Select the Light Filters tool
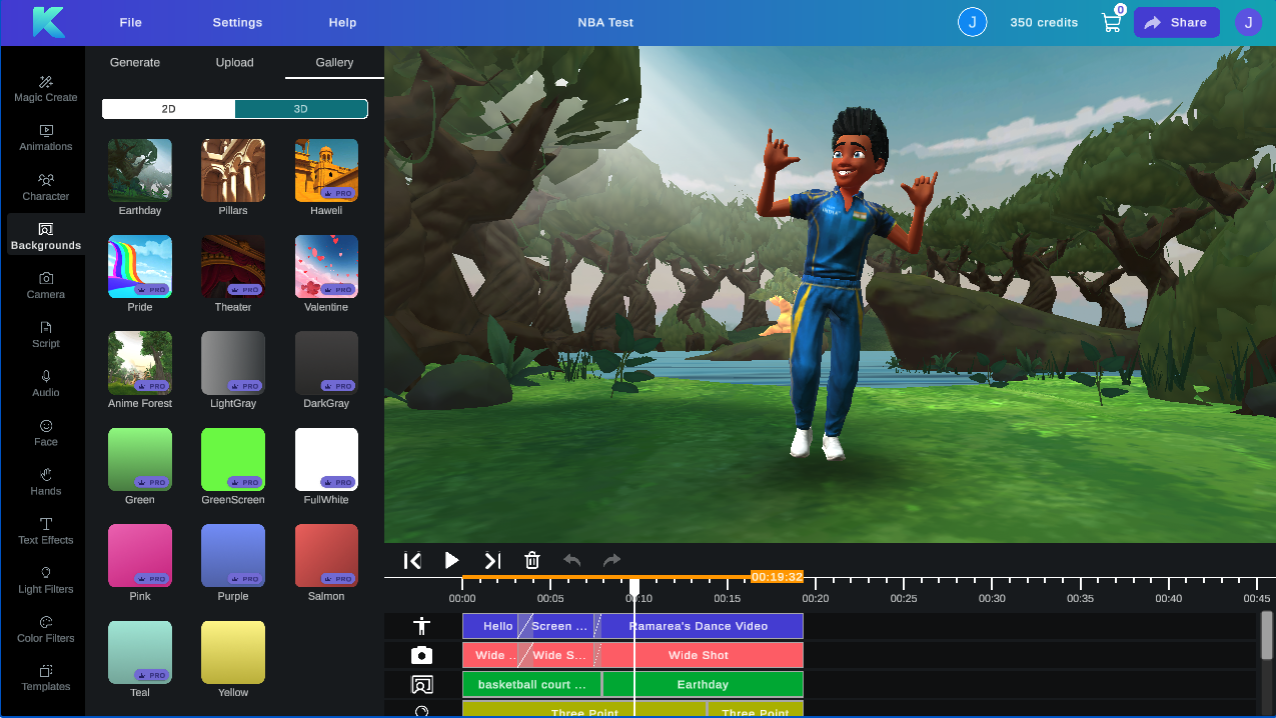 click(45, 580)
